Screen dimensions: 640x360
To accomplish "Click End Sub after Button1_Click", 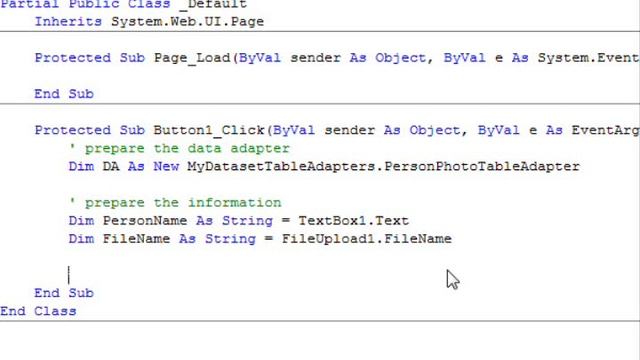I will pyautogui.click(x=64, y=293).
